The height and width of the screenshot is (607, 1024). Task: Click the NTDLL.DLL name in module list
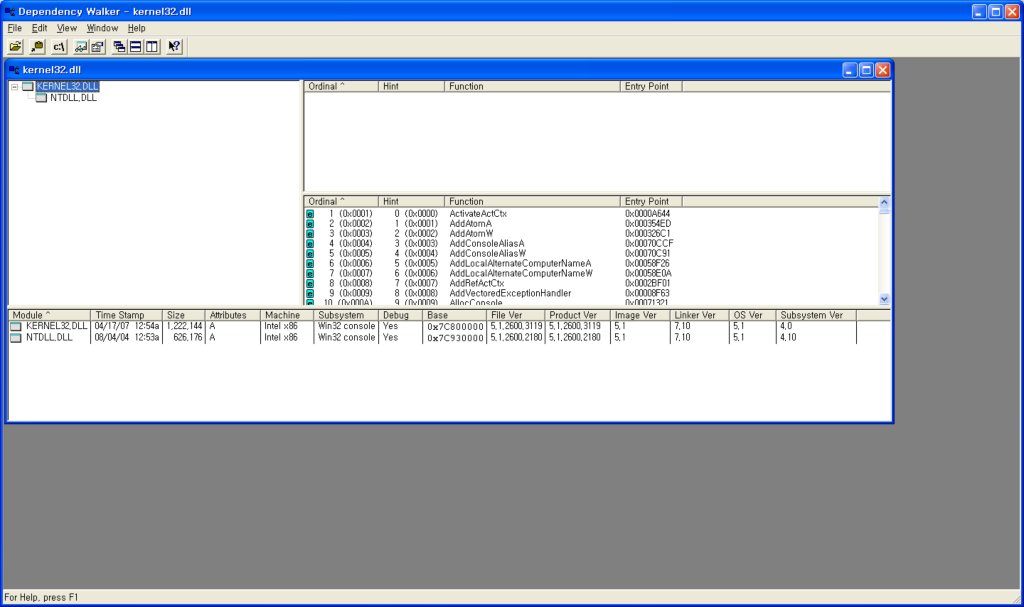49,338
